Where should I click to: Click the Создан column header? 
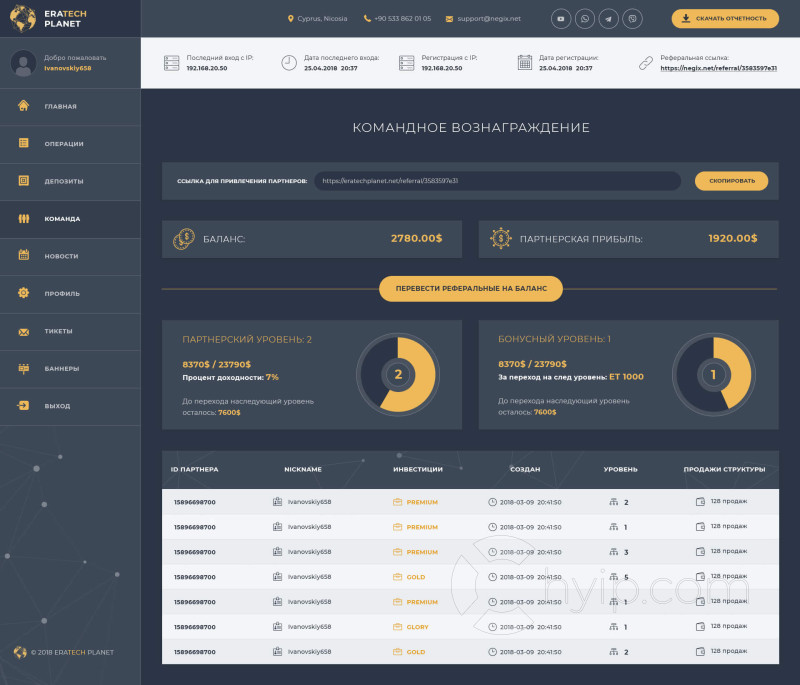pyautogui.click(x=525, y=469)
